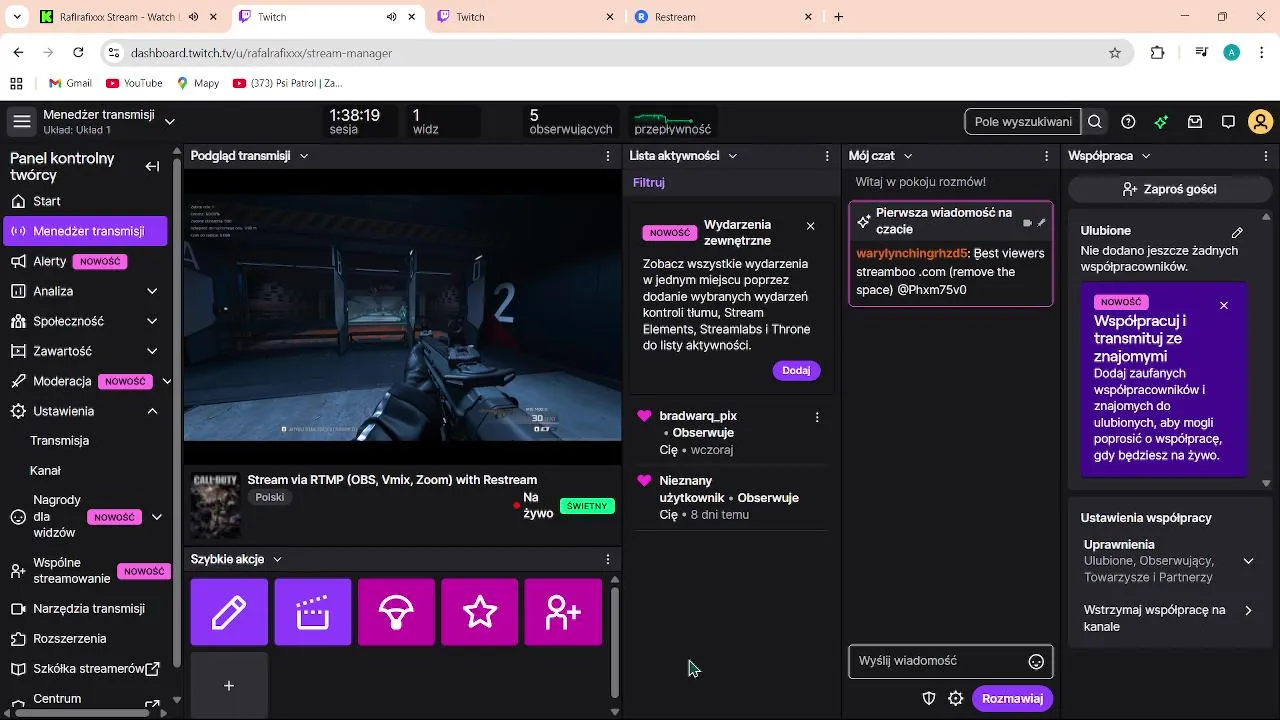Click the star quick action tile

480,612
